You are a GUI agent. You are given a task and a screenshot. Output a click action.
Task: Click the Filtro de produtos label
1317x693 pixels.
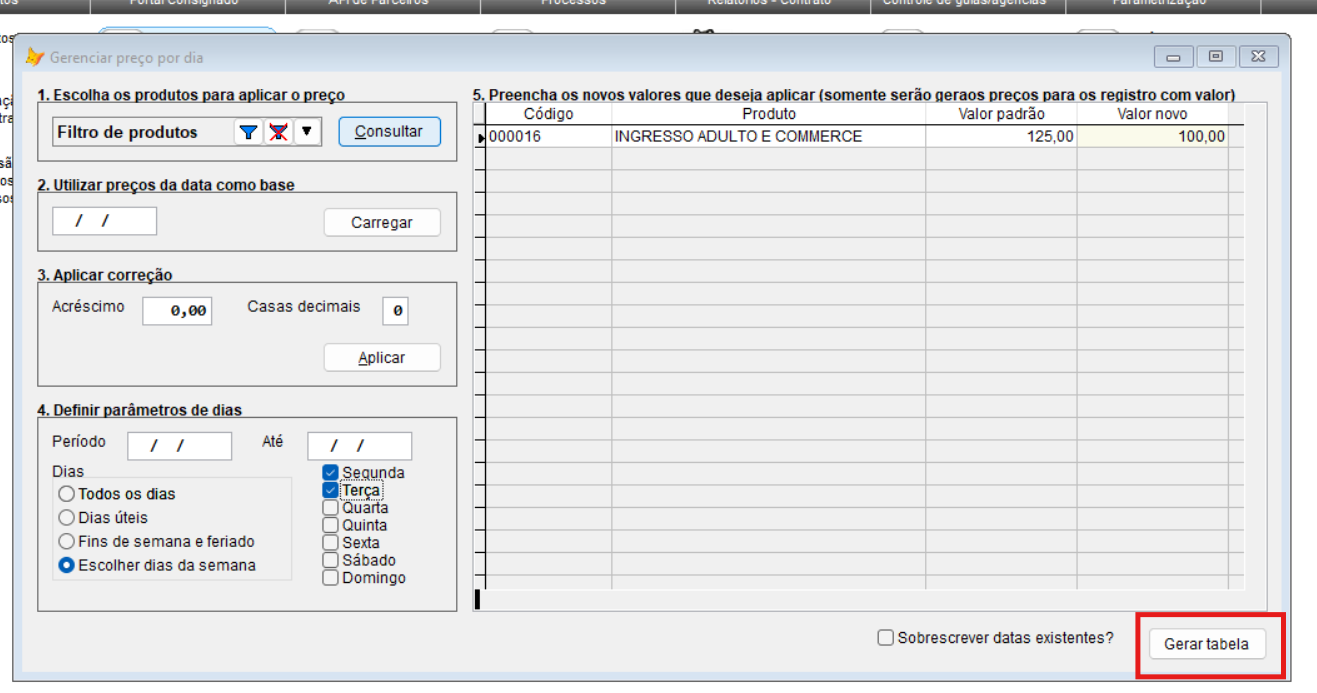click(x=128, y=132)
